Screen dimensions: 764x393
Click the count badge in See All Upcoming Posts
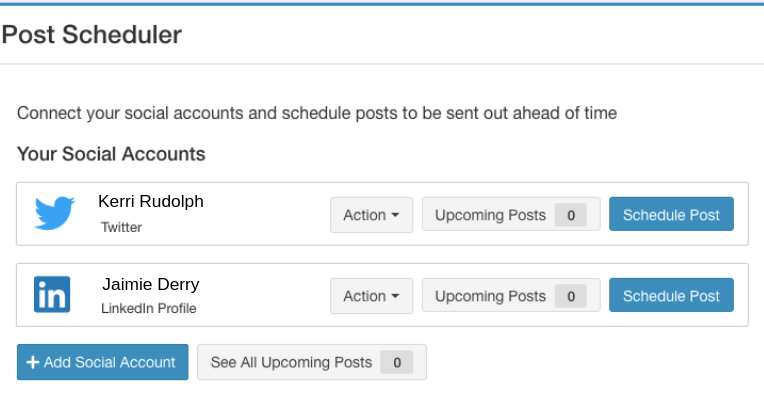(397, 362)
